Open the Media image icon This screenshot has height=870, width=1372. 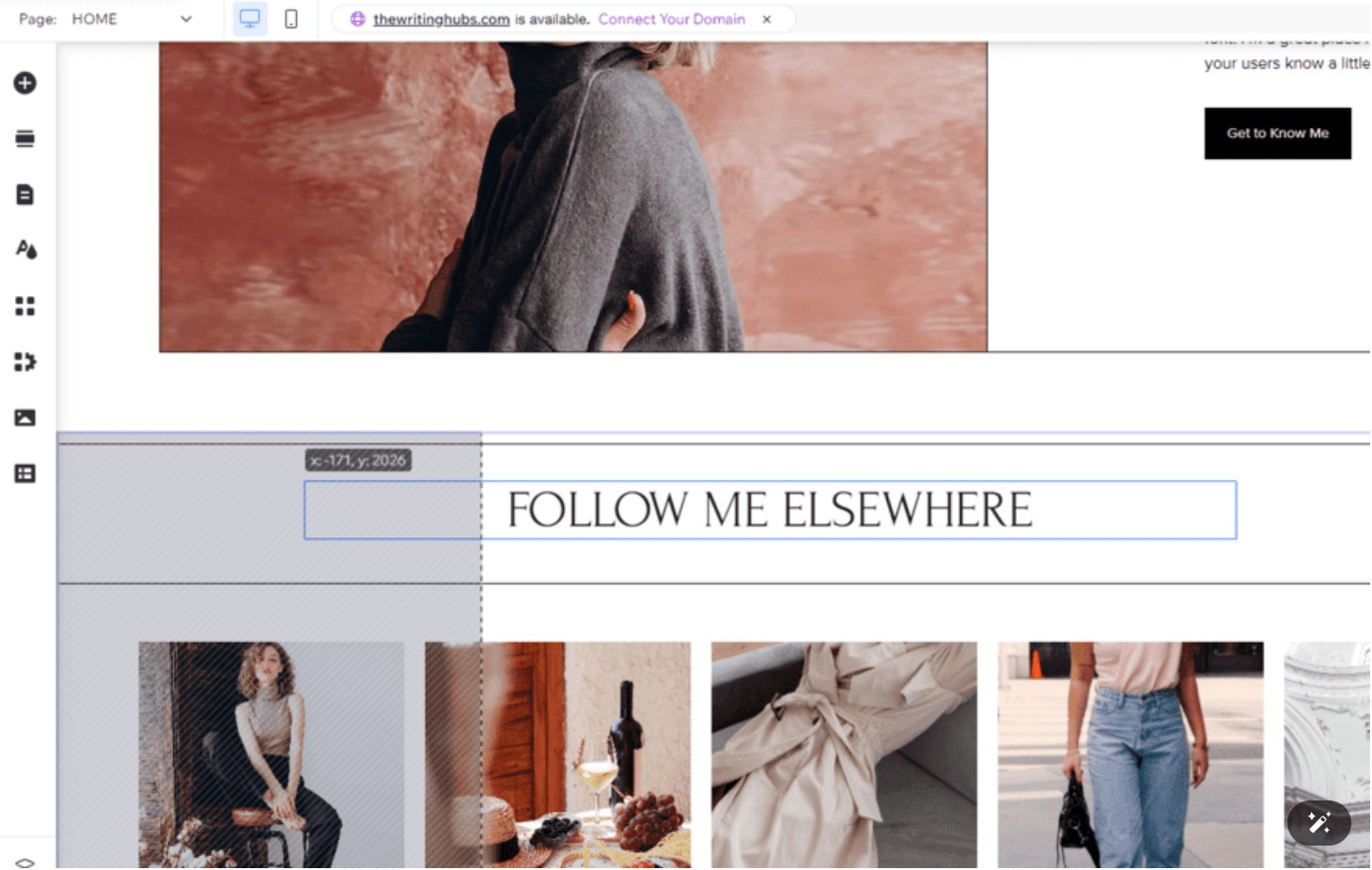(25, 418)
